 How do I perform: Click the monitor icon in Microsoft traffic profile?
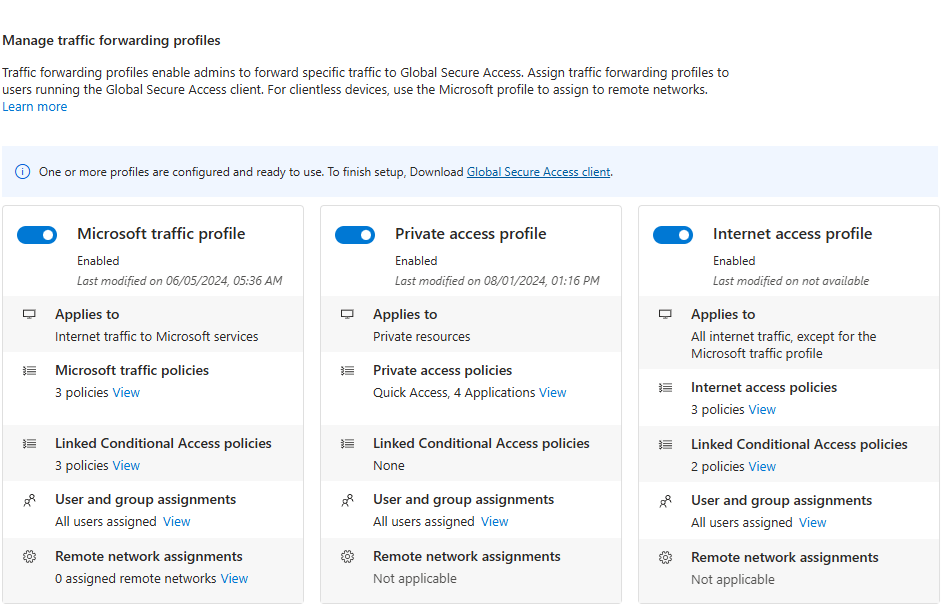pos(29,314)
